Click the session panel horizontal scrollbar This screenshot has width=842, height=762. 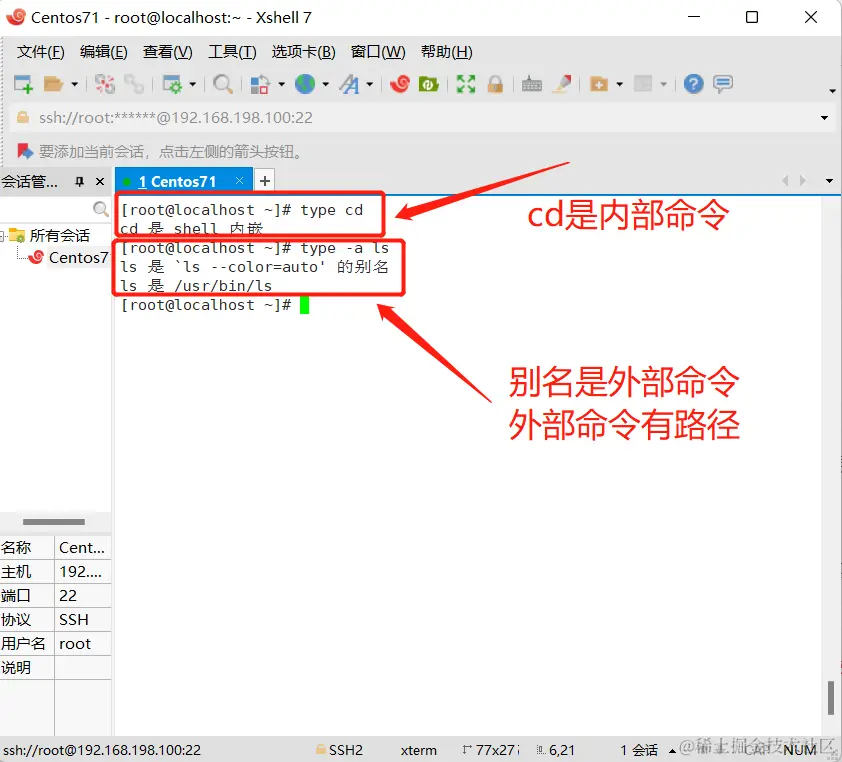point(54,521)
